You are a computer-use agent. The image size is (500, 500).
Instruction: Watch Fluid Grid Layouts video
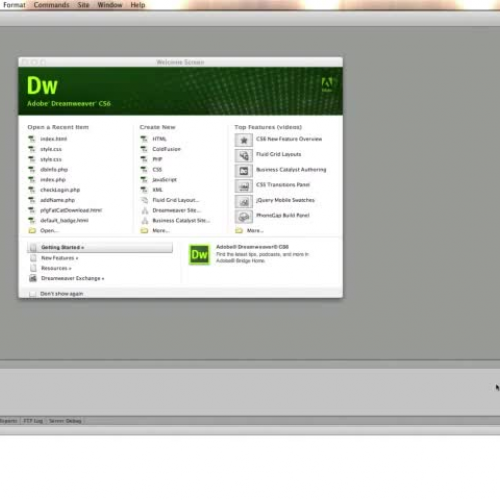[x=279, y=154]
